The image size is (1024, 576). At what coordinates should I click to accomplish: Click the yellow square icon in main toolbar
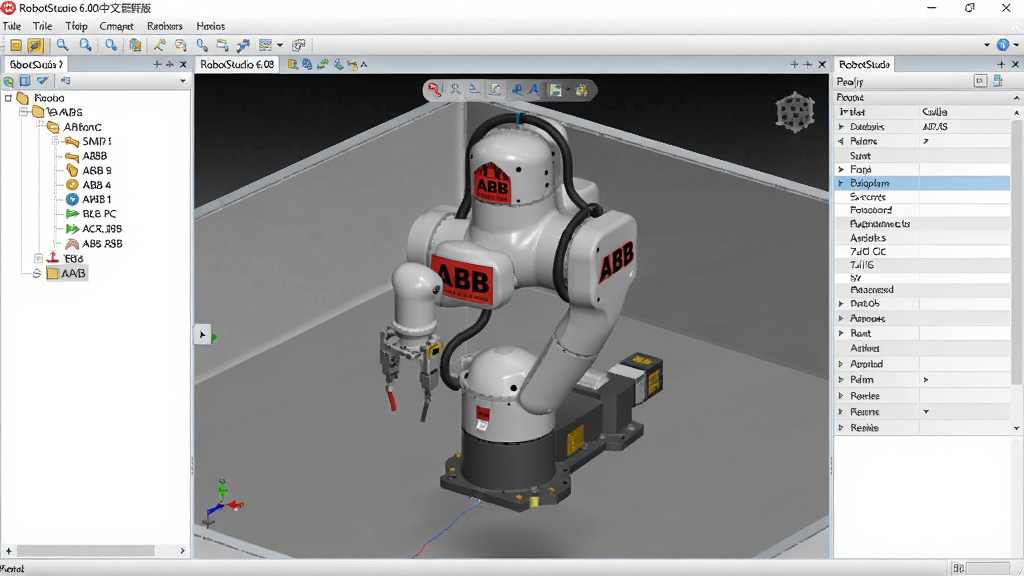click(x=16, y=45)
